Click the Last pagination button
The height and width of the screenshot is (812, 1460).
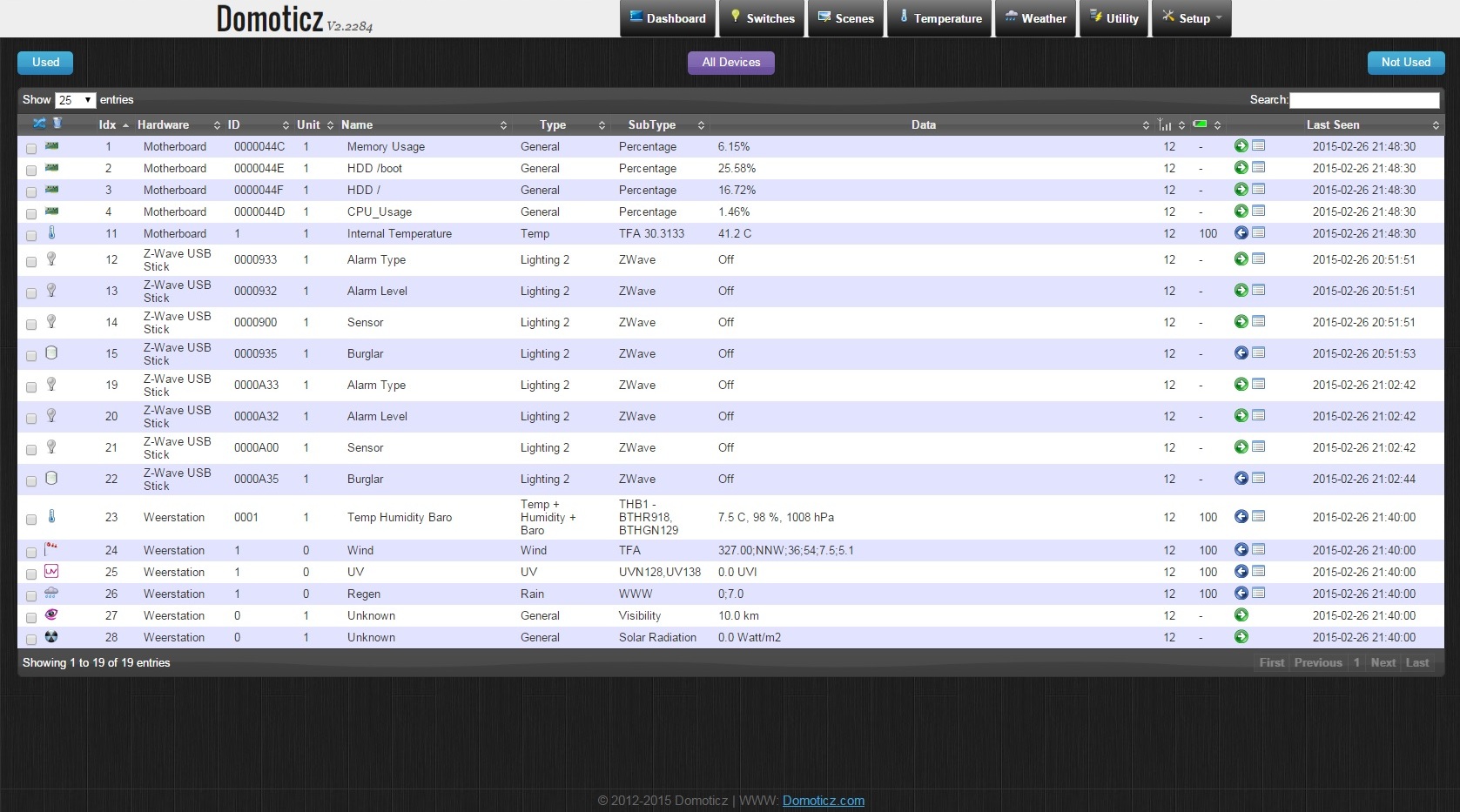tap(1417, 662)
